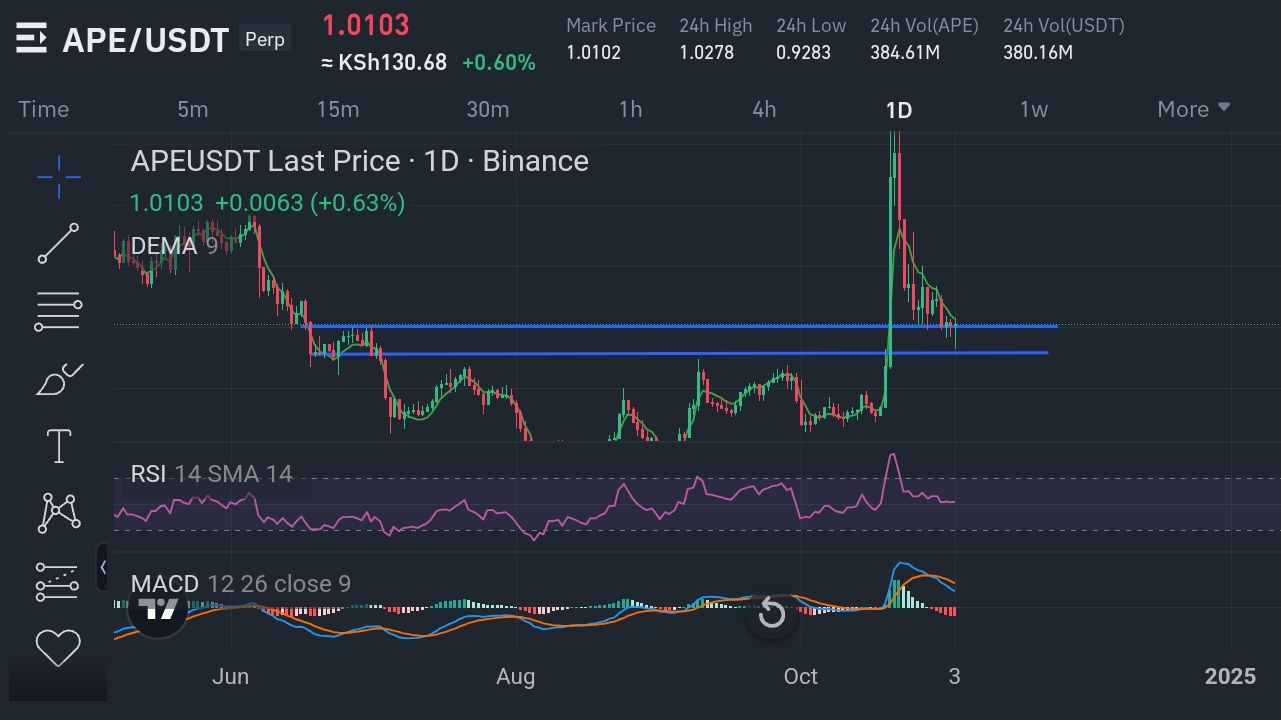Select the crosshair cursor tool
This screenshot has width=1281, height=720.
(57, 177)
